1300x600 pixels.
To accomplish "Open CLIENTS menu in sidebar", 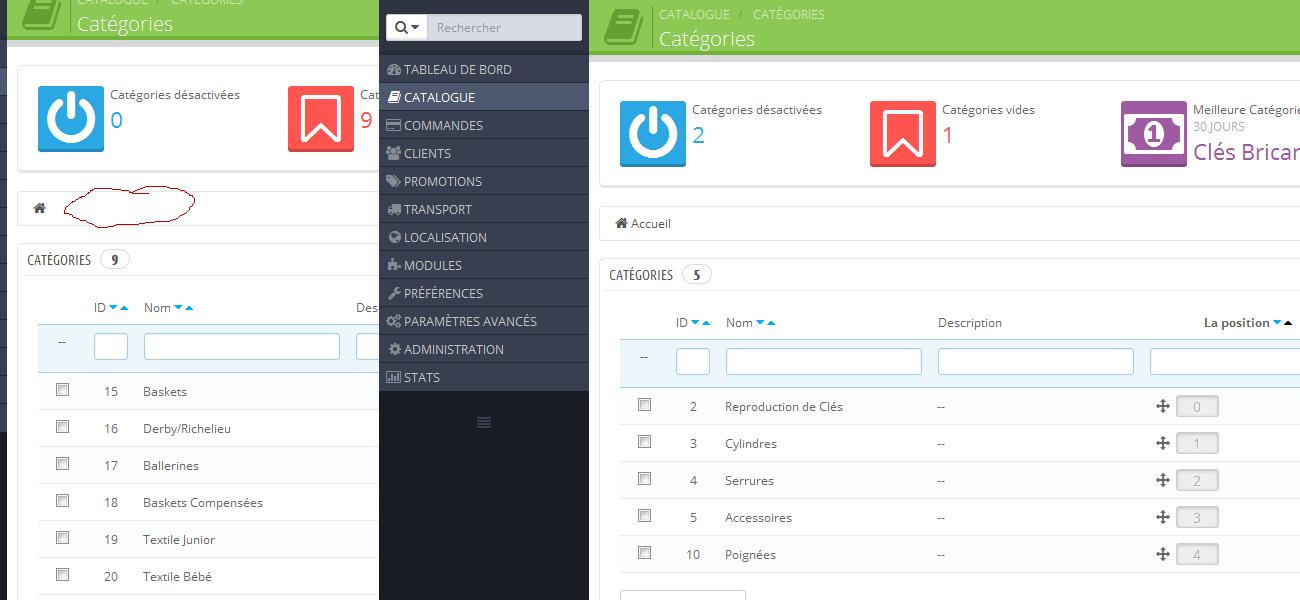I will [484, 153].
